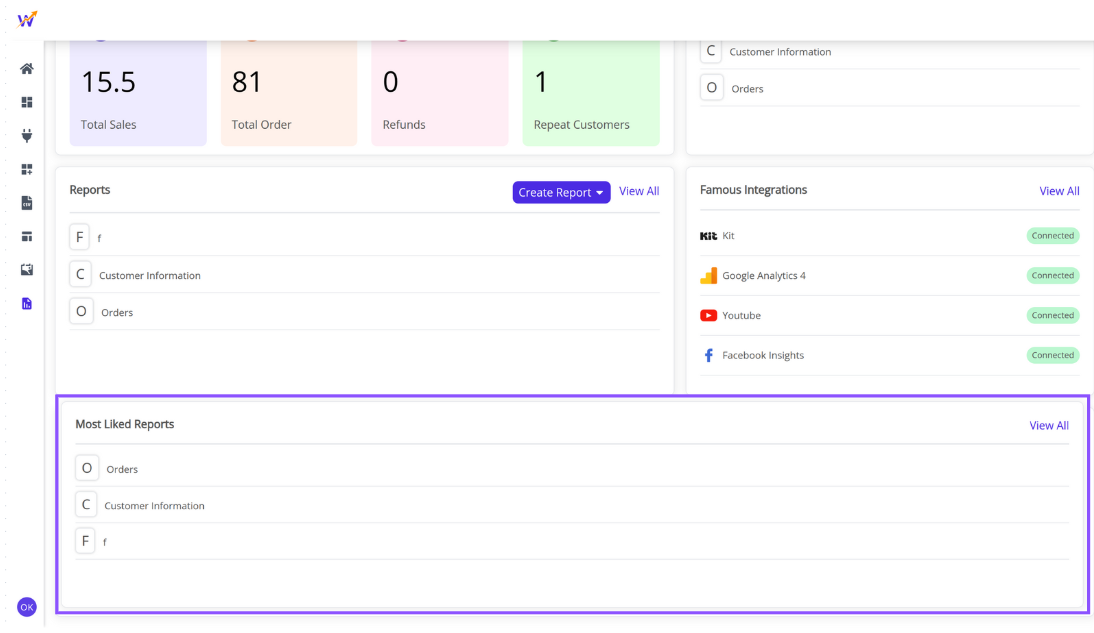1094x633 pixels.
Task: Open the CSV file icon in sidebar
Action: (x=27, y=203)
